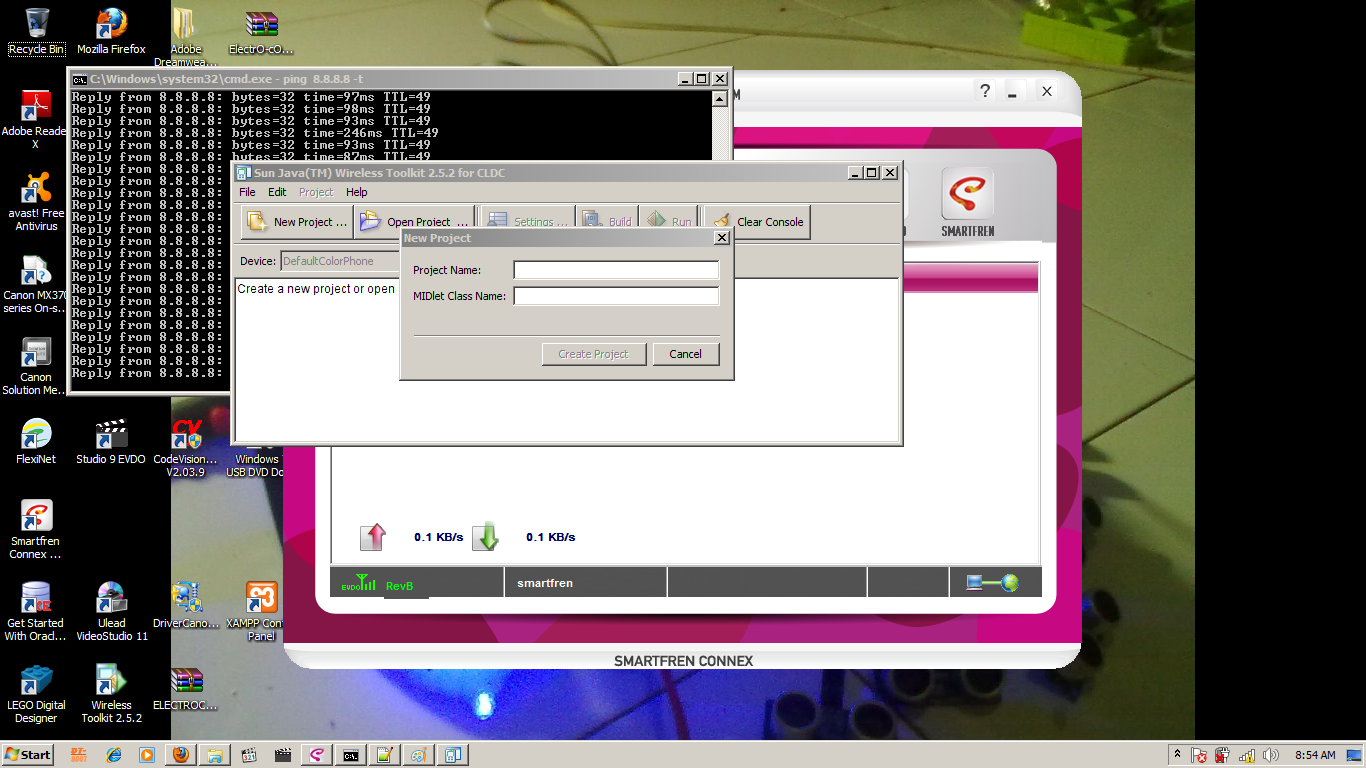Click the download arrow icon in Smartfren Connex
This screenshot has height=768, width=1366.
[x=485, y=537]
